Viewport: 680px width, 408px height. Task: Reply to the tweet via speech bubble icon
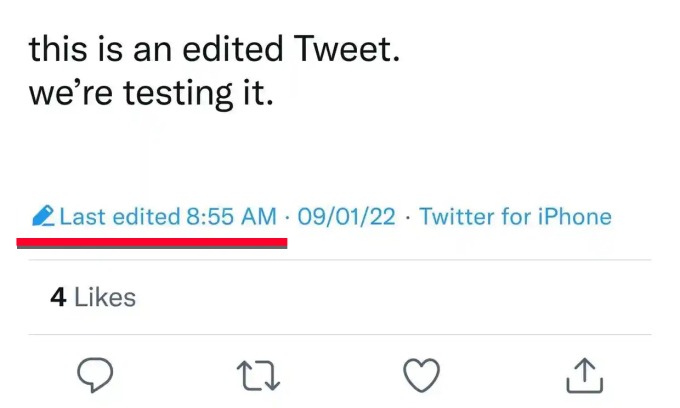[x=96, y=374]
